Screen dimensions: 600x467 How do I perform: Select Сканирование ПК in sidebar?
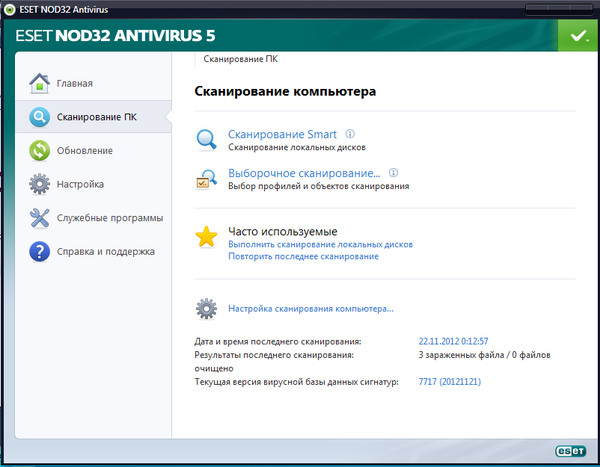tap(93, 117)
